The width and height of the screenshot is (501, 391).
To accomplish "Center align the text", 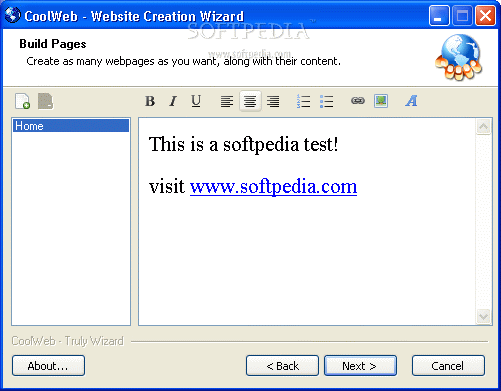I will 250,101.
